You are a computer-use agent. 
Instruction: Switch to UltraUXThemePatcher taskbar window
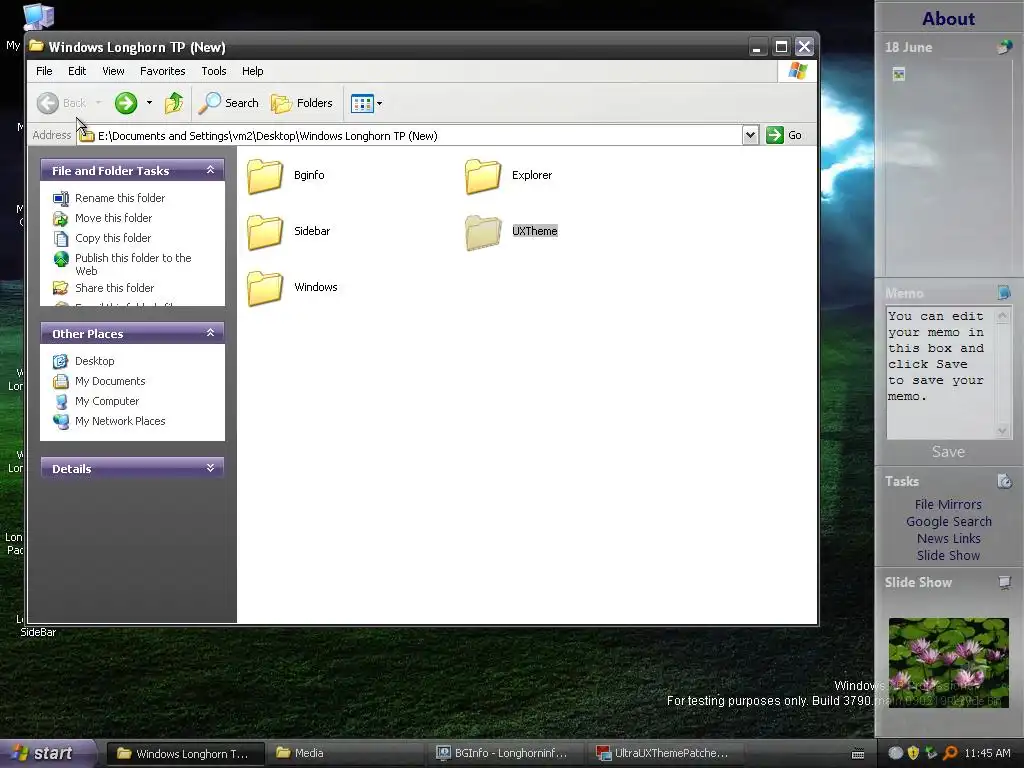pyautogui.click(x=666, y=753)
